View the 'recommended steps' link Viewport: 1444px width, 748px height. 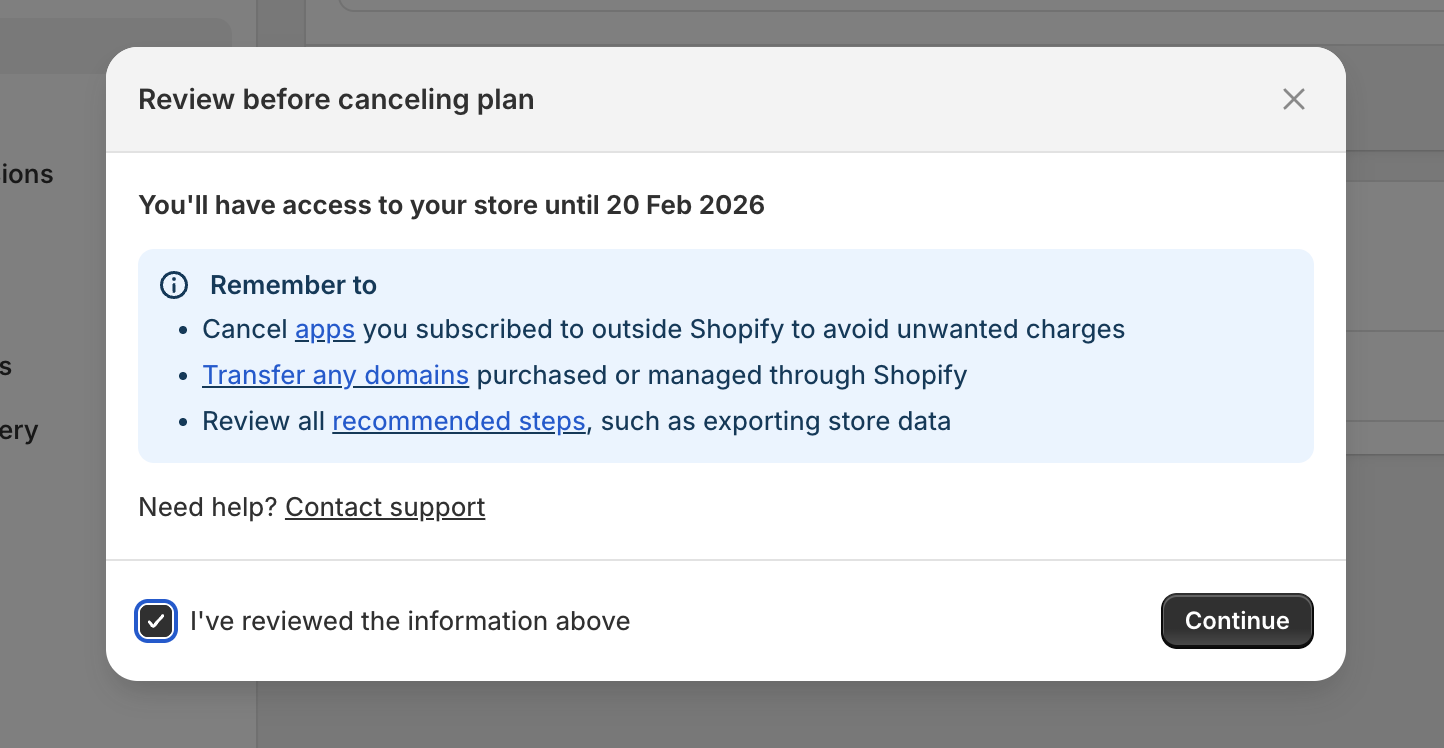[x=459, y=421]
